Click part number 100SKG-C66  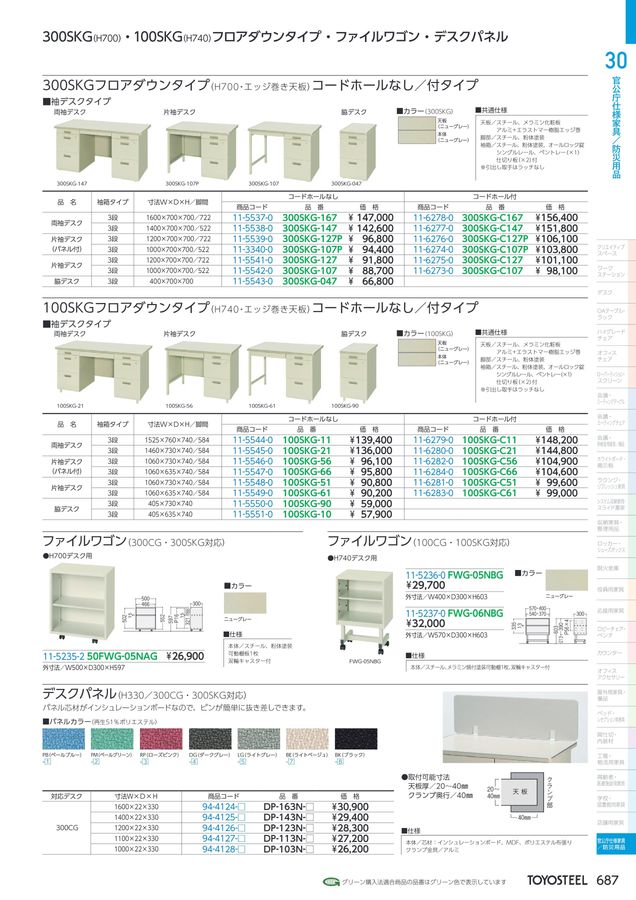490,471
